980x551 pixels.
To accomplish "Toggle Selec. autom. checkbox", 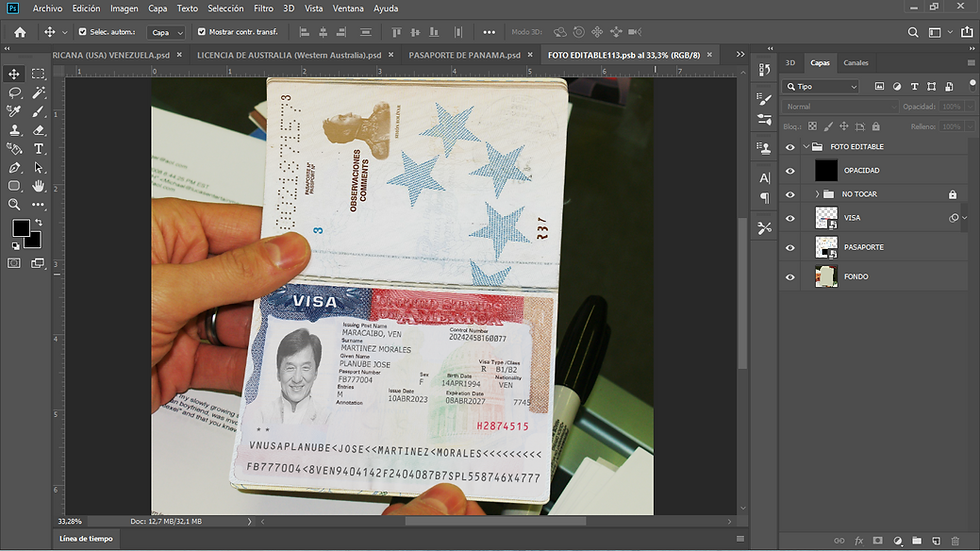I will click(82, 31).
